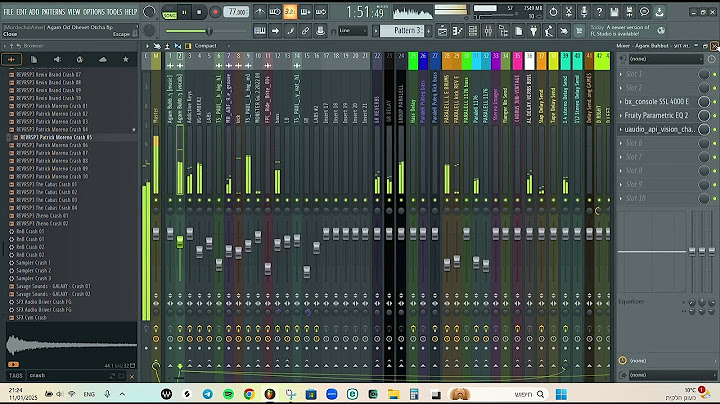Open the View channel rack icon
The height and width of the screenshot is (404, 720).
(x=472, y=31)
